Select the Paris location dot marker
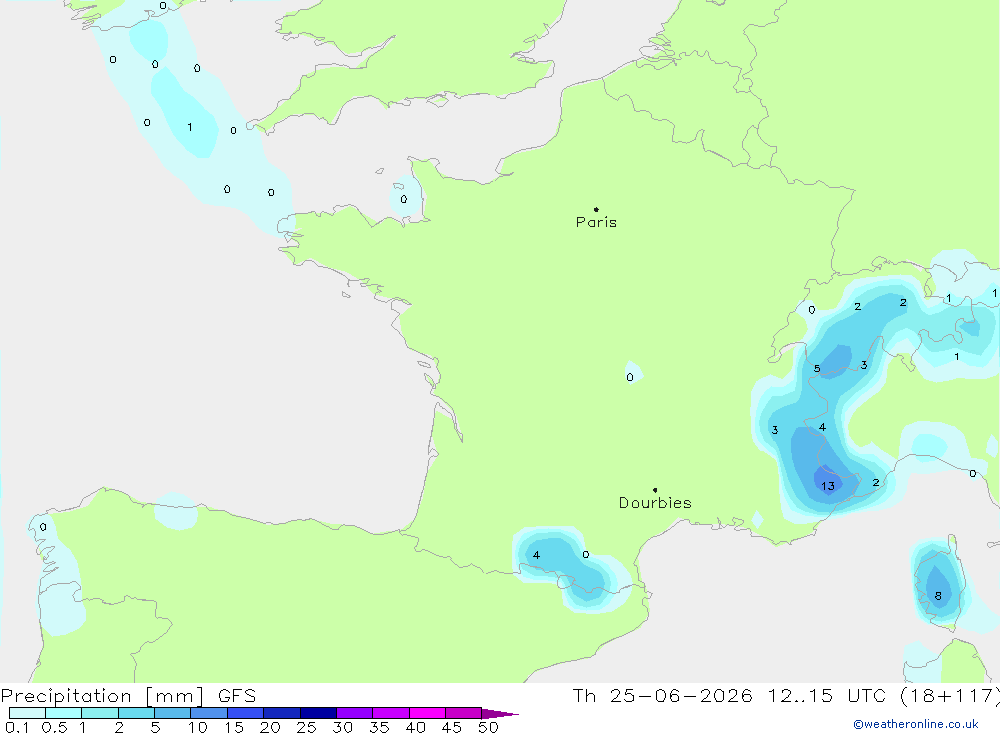Image resolution: width=1000 pixels, height=733 pixels. (596, 209)
